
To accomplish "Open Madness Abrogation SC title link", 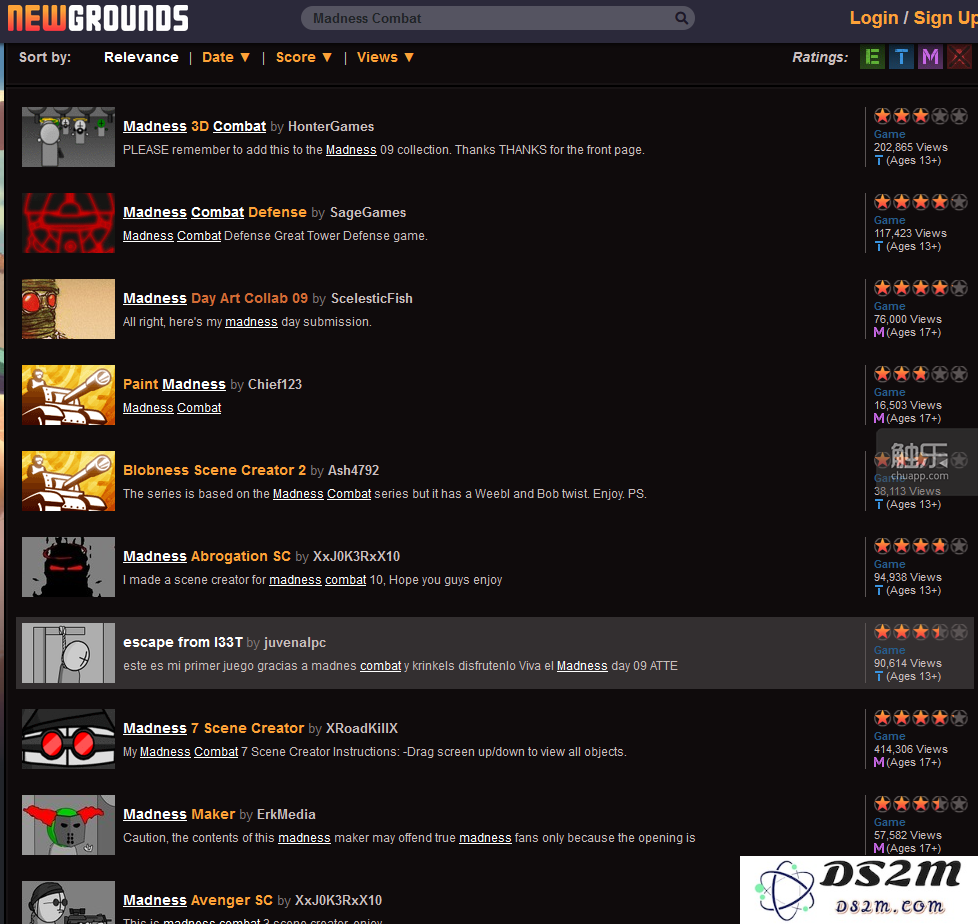I will pos(207,557).
